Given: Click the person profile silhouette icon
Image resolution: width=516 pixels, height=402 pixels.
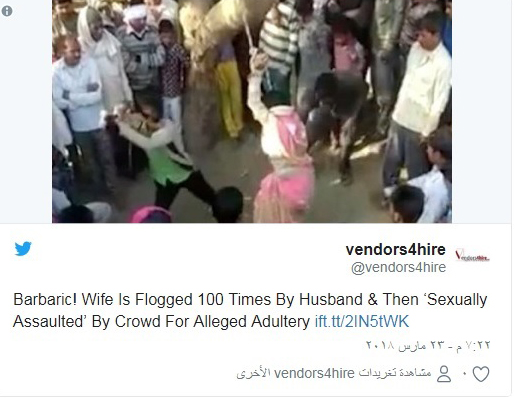Looking at the screenshot, I should tap(444, 374).
